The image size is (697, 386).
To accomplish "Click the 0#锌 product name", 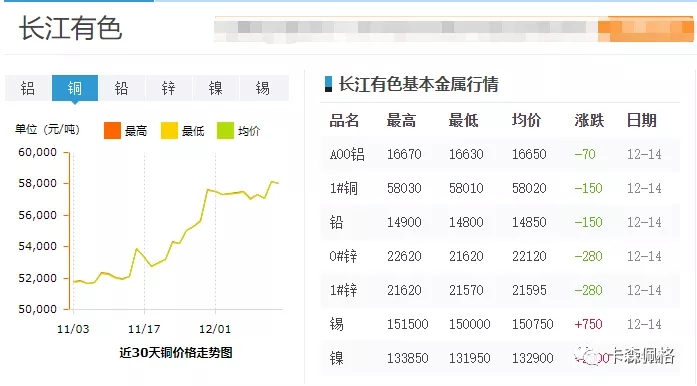I will coord(343,256).
